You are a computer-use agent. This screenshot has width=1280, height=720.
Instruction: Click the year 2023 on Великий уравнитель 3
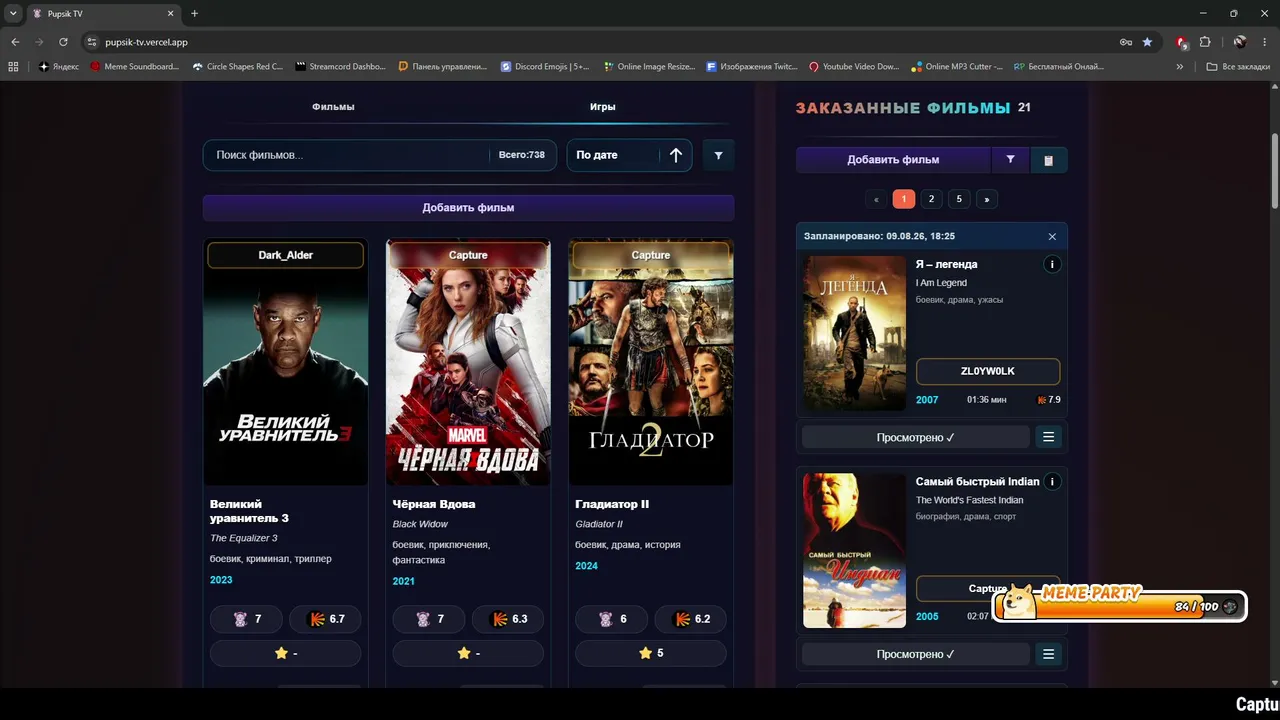(221, 580)
